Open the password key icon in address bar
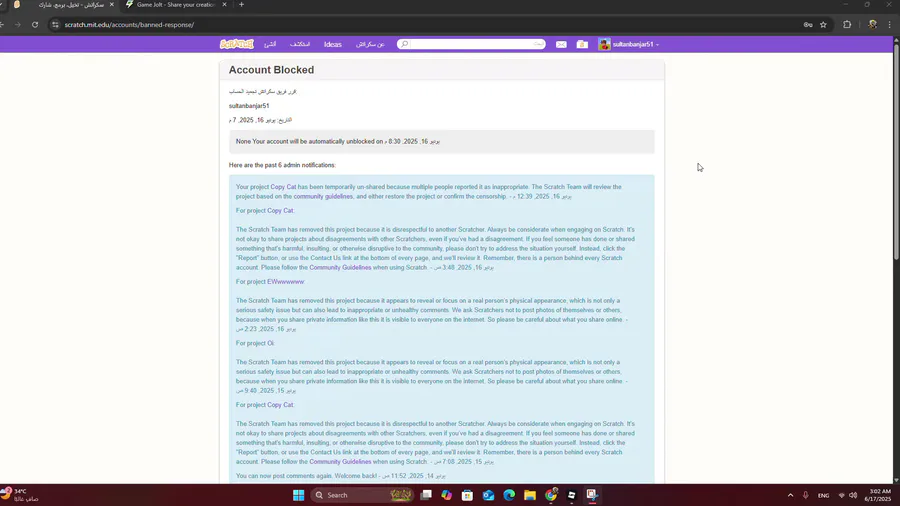900x506 pixels. [x=808, y=25]
